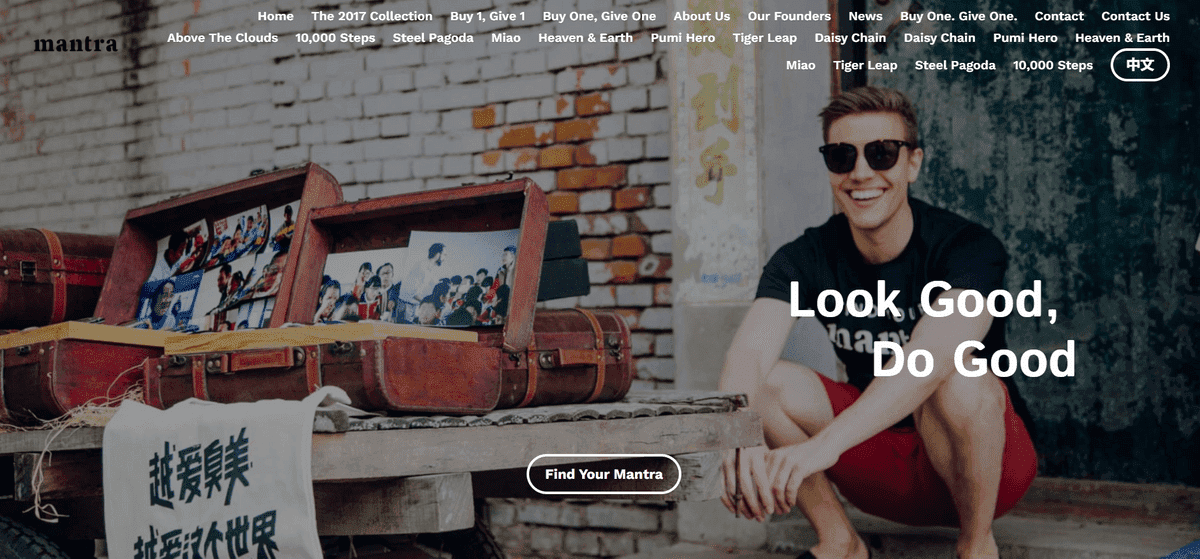Viewport: 1200px width, 559px height.
Task: View the Above The Clouds product
Action: click(222, 38)
